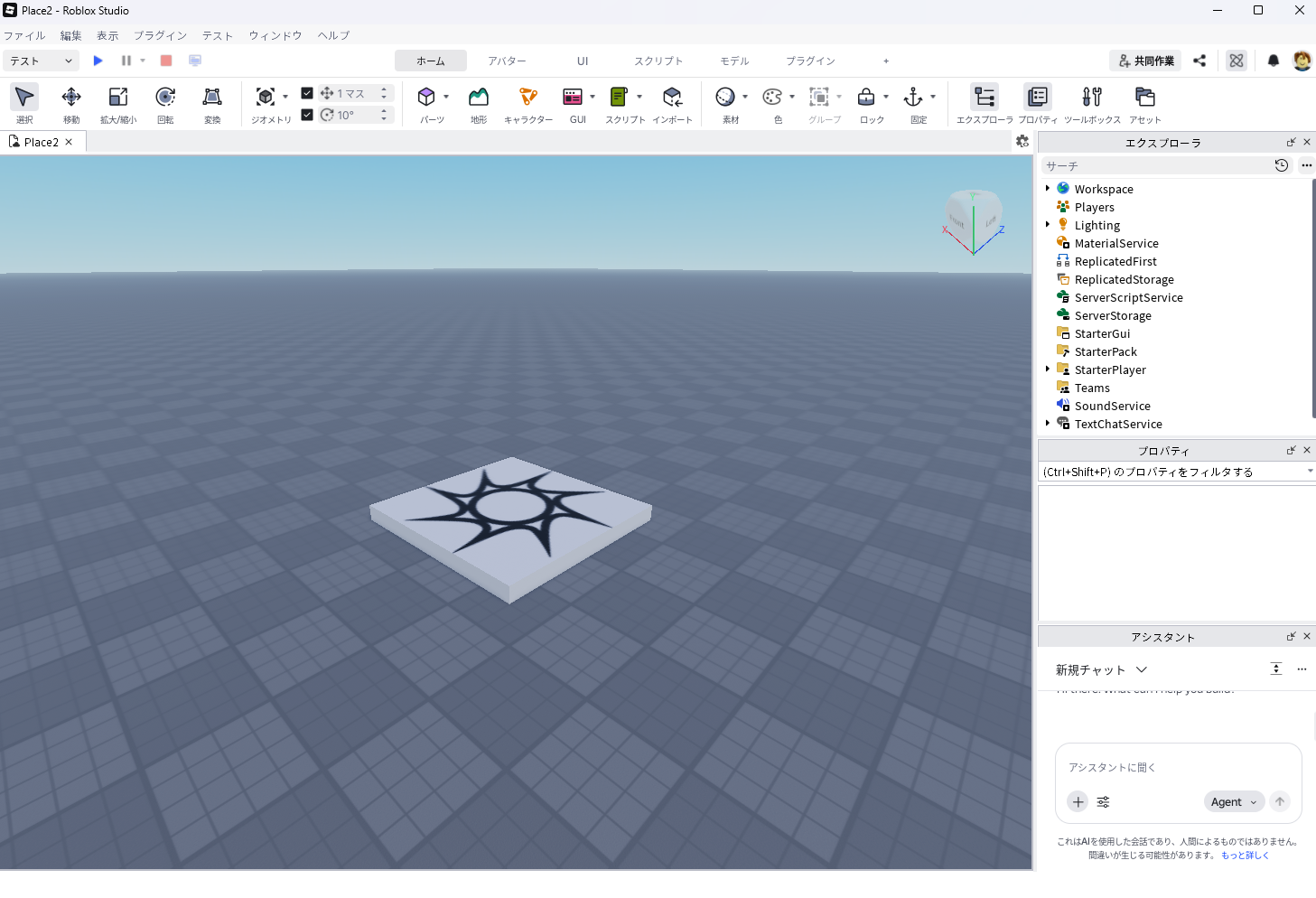Select the 移動 (Move) tool
This screenshot has width=1316, height=898.
pyautogui.click(x=71, y=103)
